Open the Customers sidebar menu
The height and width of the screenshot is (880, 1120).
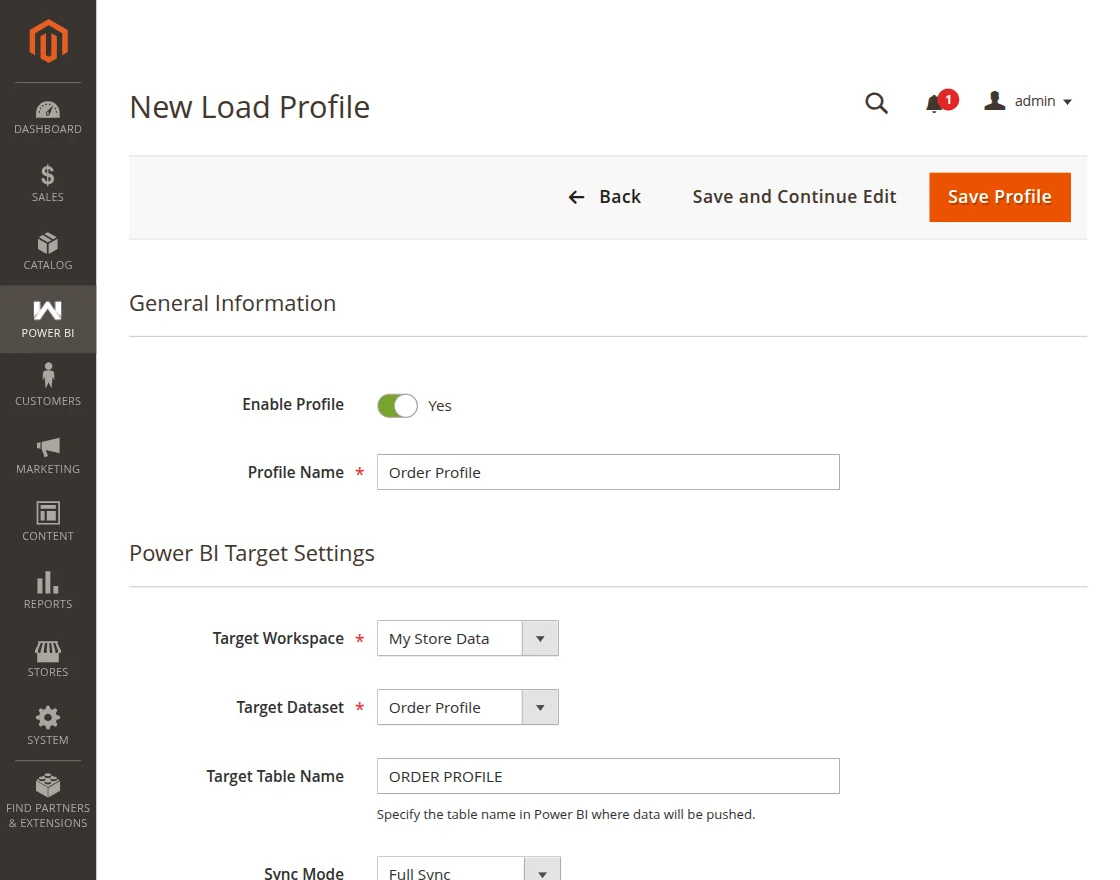[x=48, y=387]
